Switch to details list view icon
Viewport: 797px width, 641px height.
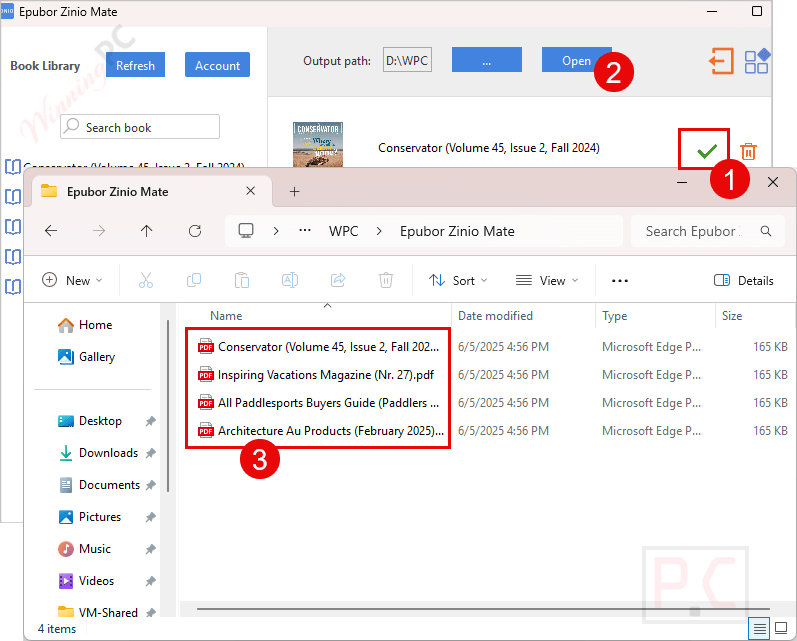pyautogui.click(x=759, y=629)
